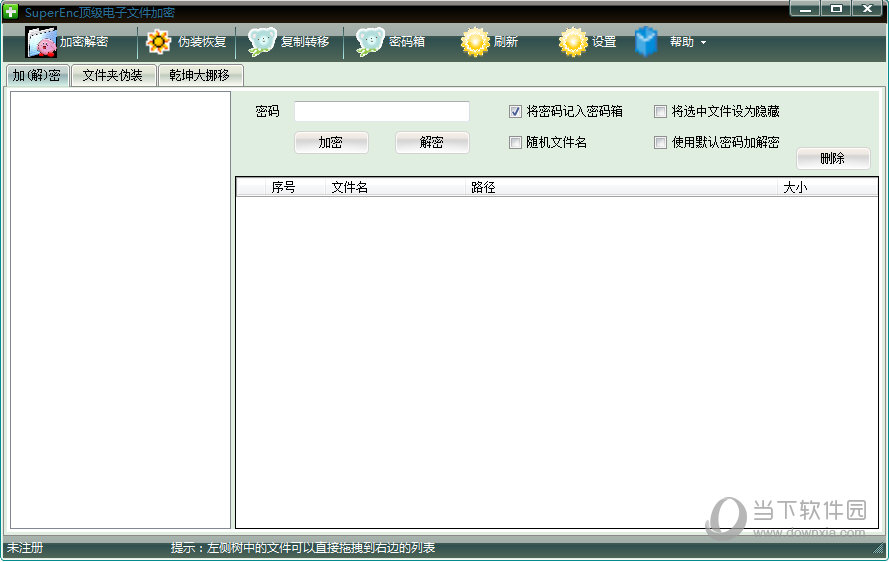This screenshot has width=890, height=562.
Task: Open the 加密解密 toolbar icon
Action: 41,42
